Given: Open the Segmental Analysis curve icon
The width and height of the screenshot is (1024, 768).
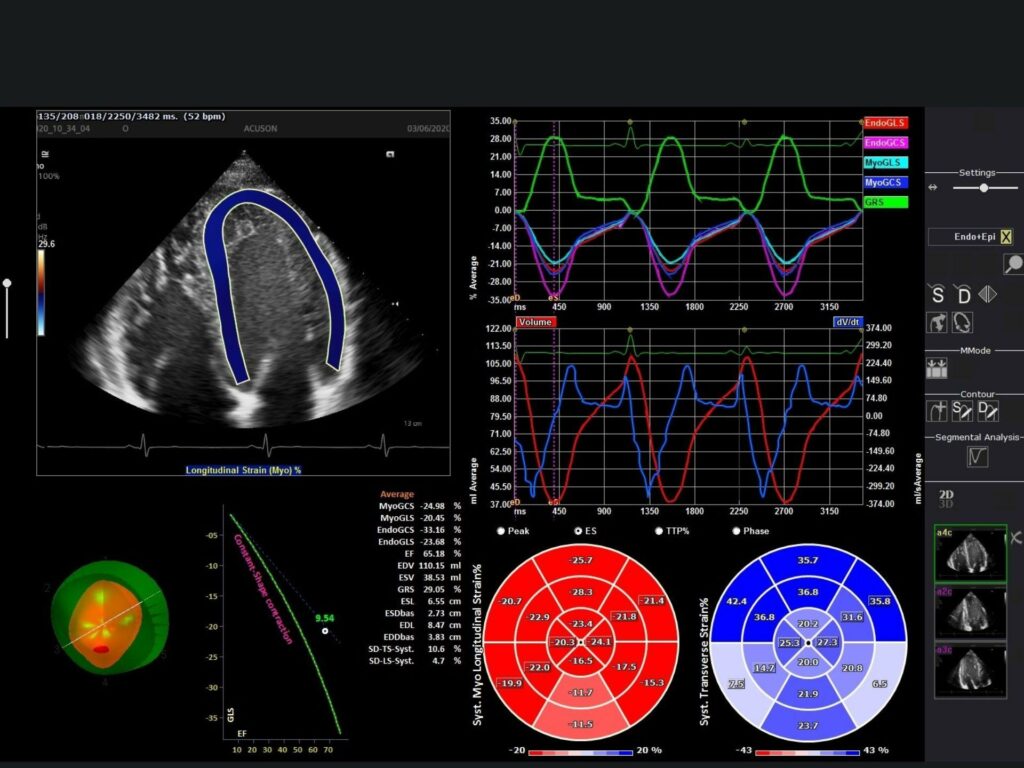Looking at the screenshot, I should 977,457.
